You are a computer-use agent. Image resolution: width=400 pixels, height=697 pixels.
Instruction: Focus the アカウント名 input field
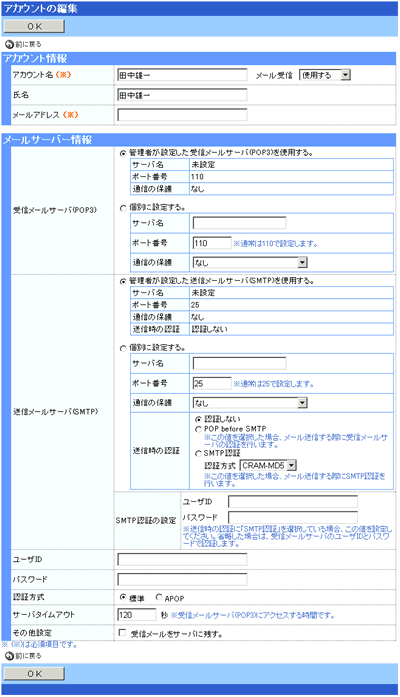(x=182, y=75)
